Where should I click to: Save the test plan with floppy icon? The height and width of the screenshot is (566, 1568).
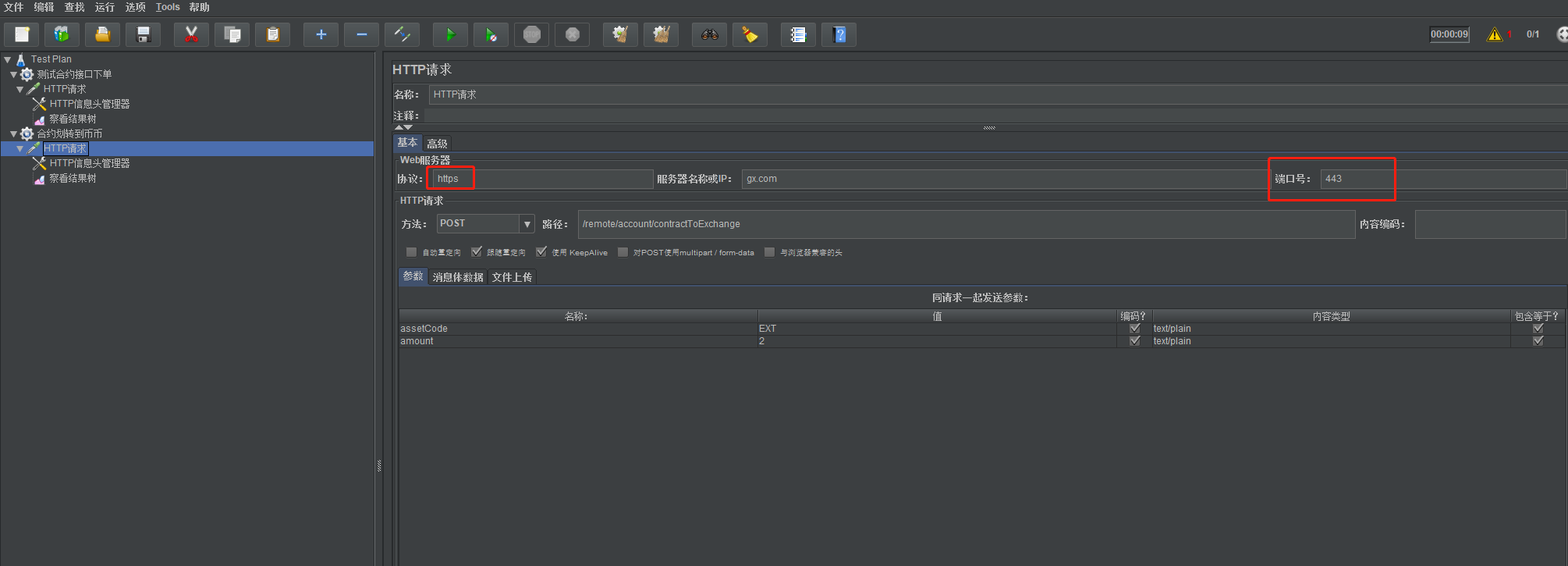(143, 34)
